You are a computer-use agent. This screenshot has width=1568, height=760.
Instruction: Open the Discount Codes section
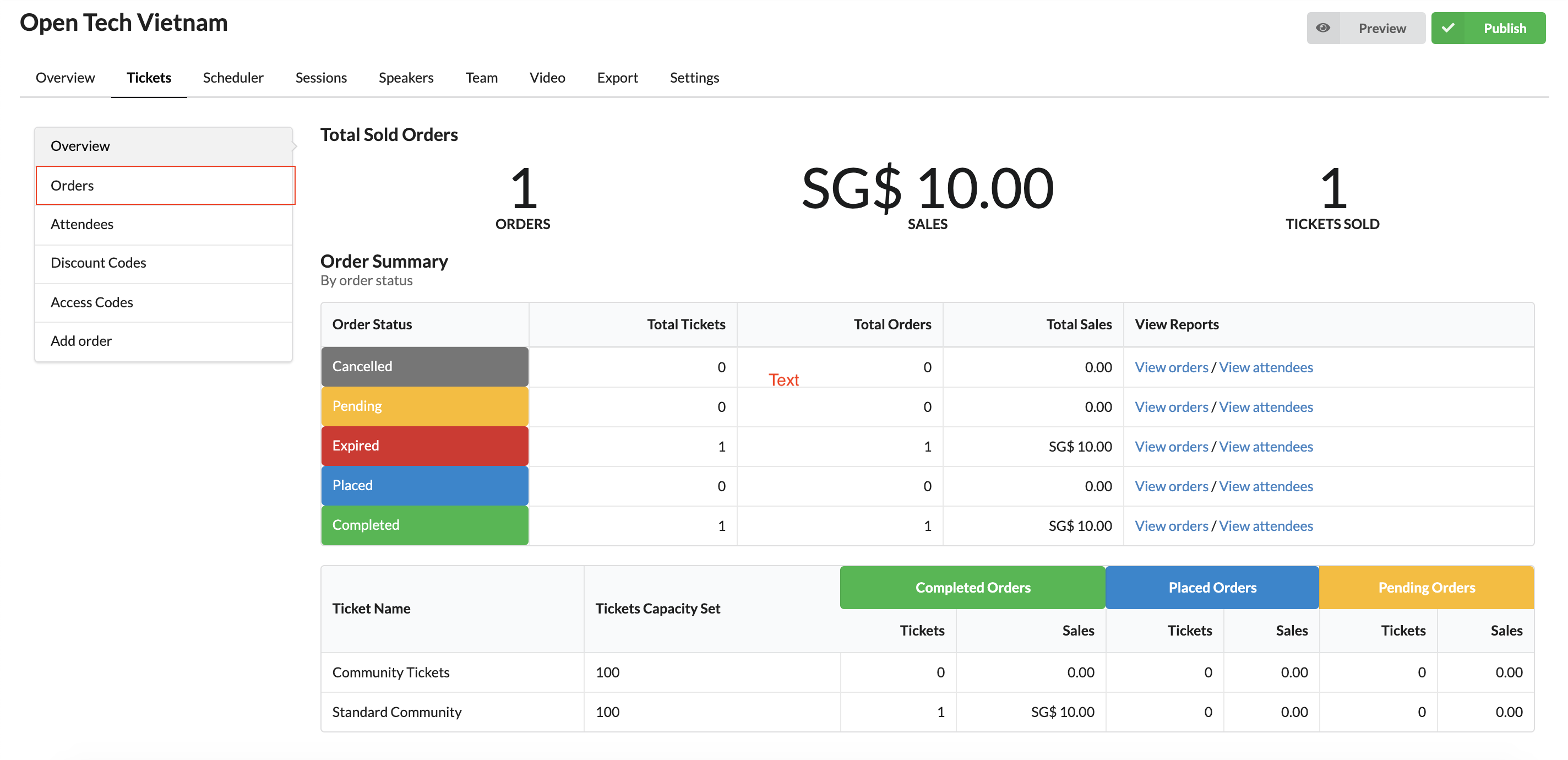[98, 261]
